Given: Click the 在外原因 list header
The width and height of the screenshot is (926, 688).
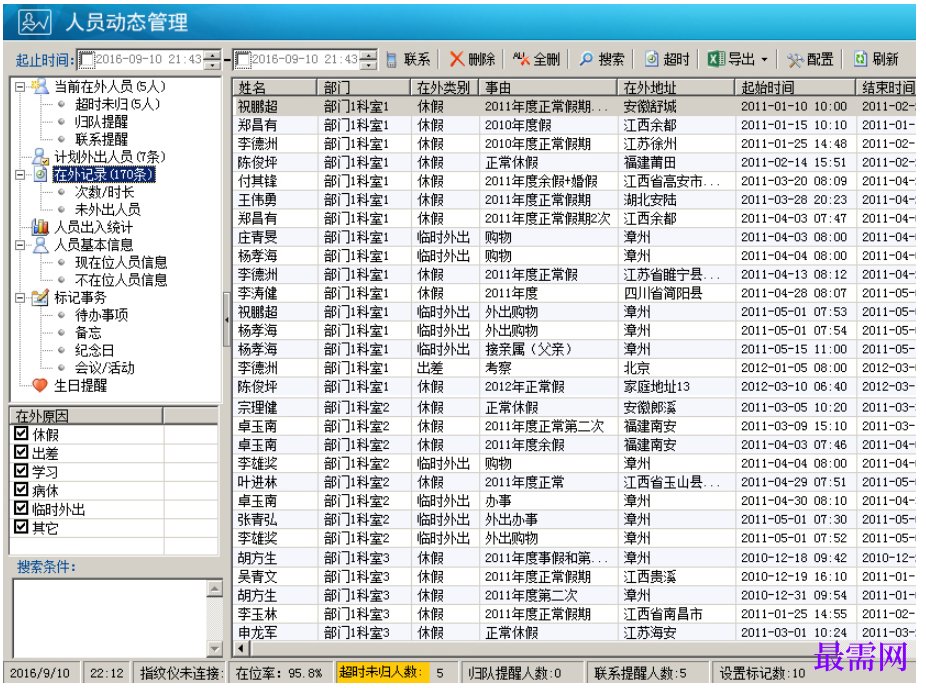Looking at the screenshot, I should pos(87,416).
